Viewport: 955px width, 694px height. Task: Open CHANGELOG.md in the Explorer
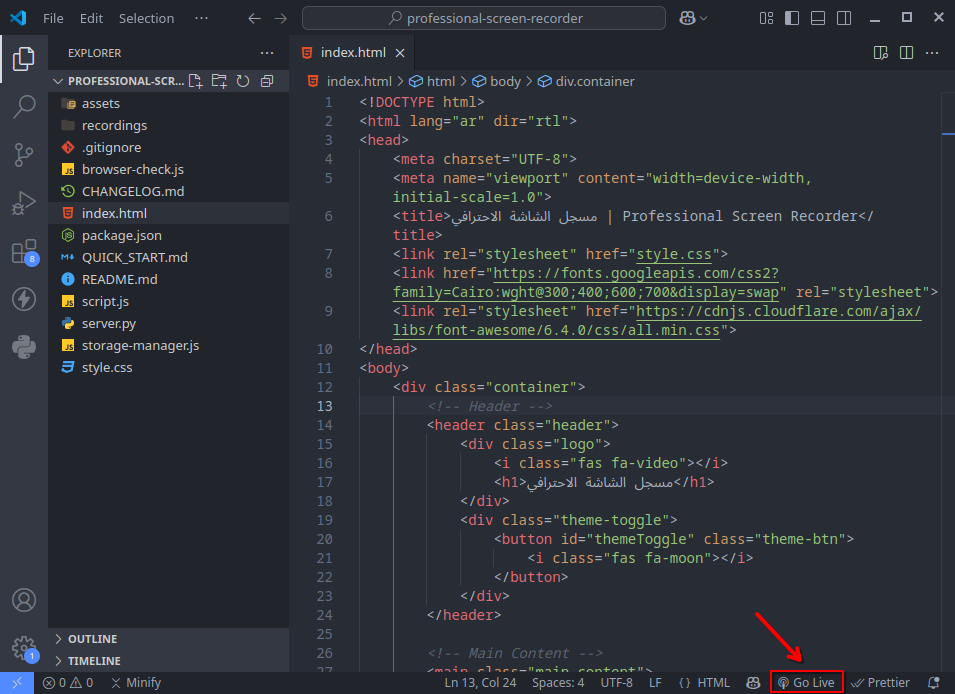(168, 191)
